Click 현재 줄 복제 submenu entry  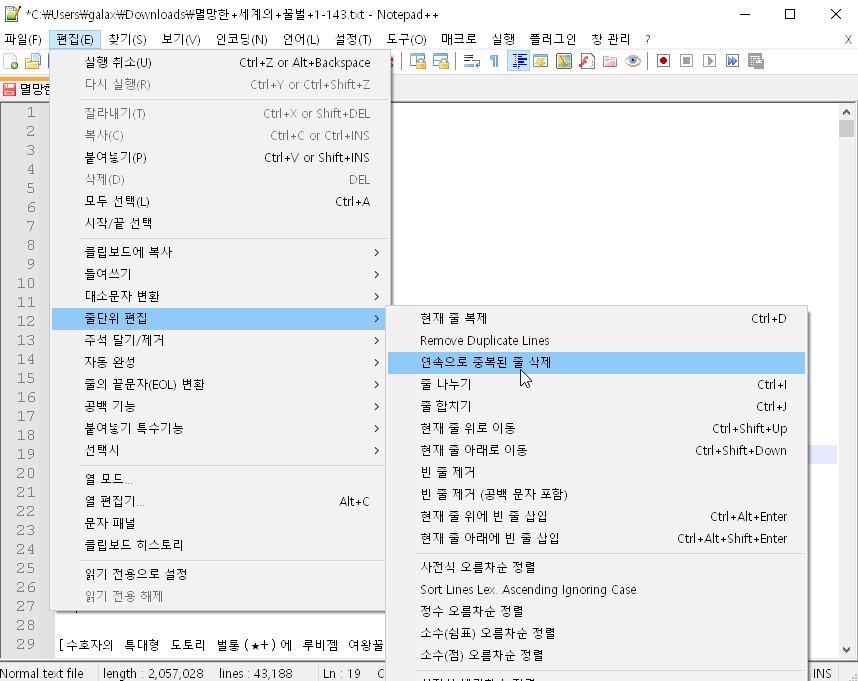596,318
